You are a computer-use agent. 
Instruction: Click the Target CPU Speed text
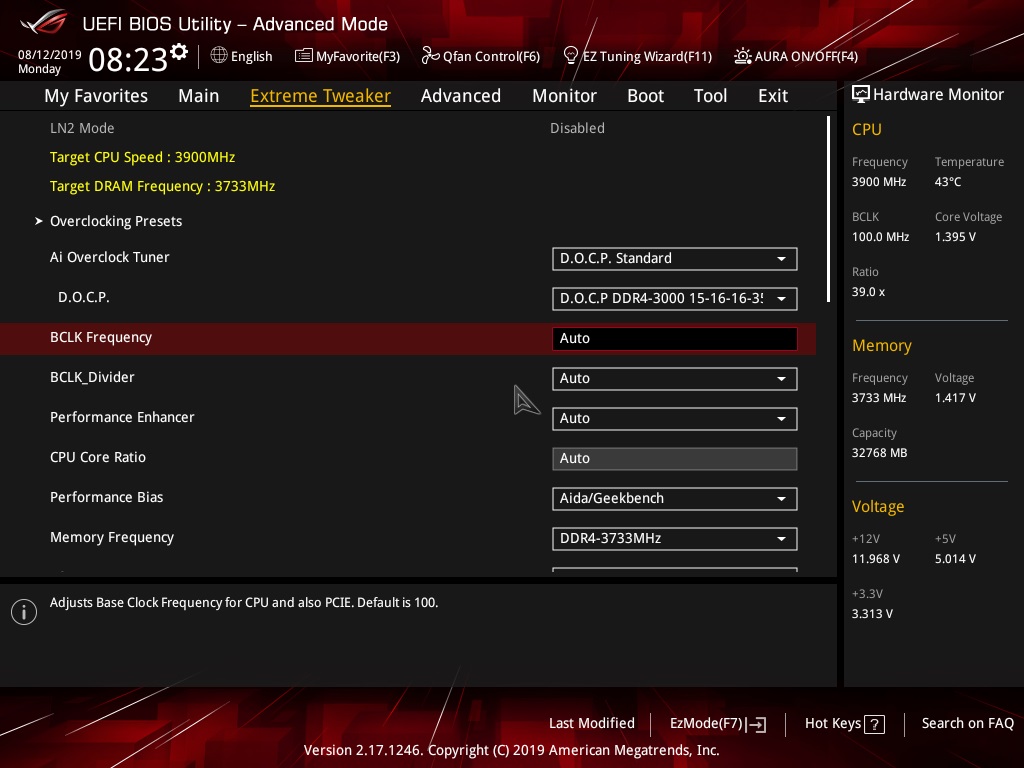click(142, 157)
